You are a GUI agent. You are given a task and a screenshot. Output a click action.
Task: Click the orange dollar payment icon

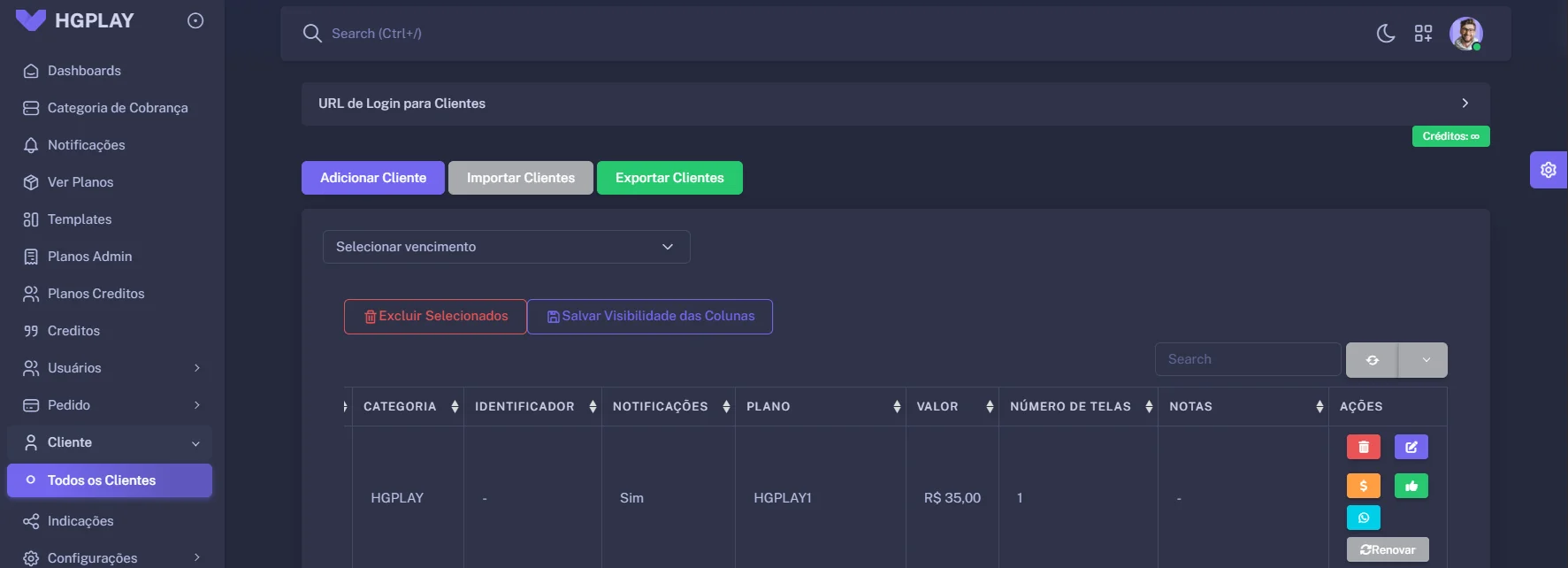point(1363,486)
